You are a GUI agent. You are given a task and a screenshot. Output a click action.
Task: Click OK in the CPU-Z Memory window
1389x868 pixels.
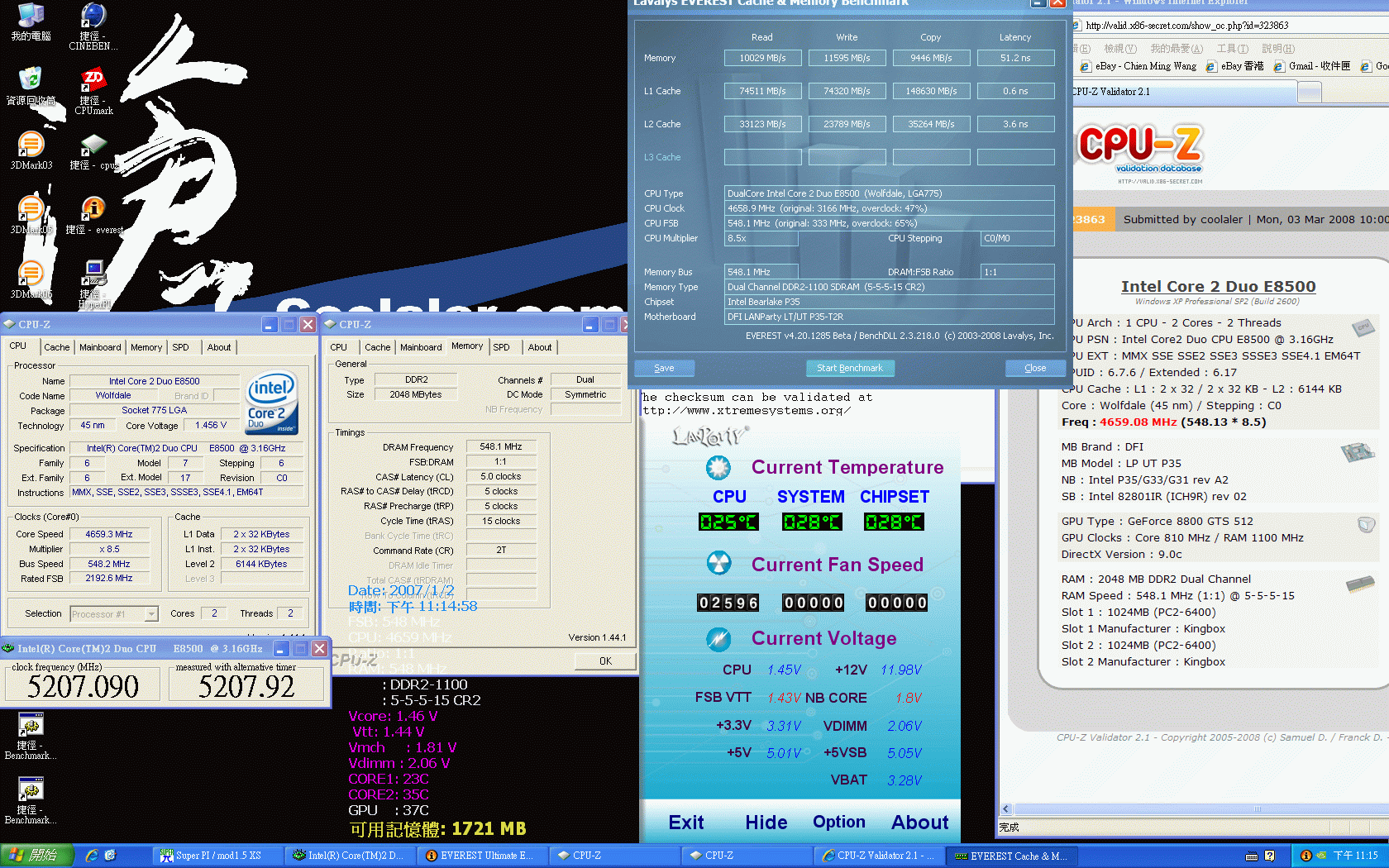[605, 661]
